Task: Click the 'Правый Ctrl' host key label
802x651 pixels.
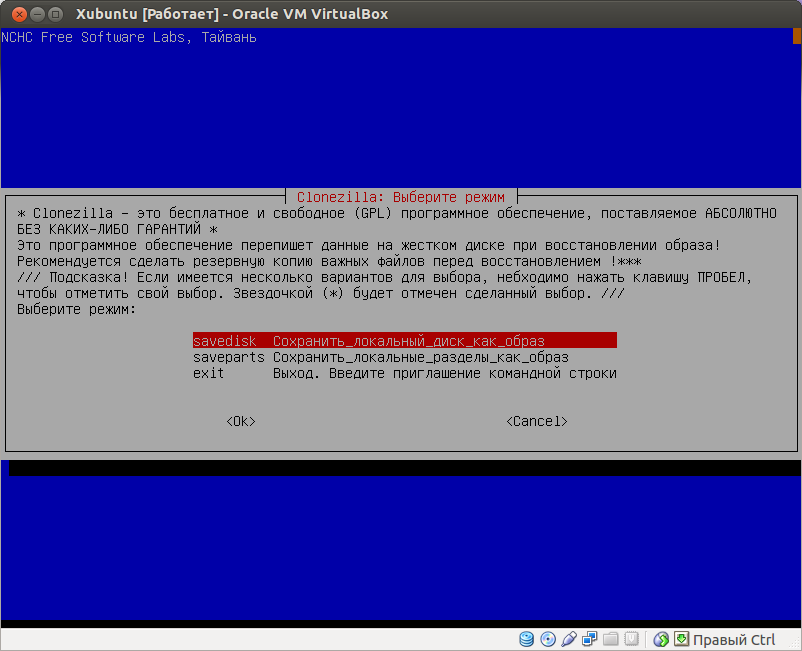Action: pos(734,640)
